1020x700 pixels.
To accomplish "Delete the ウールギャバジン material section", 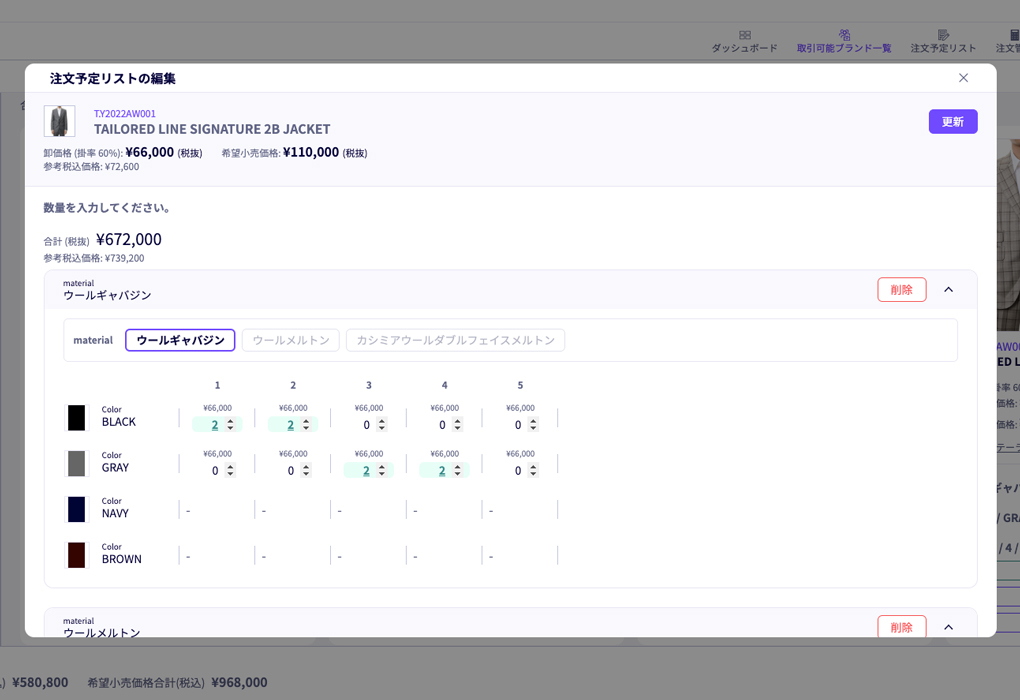I will 901,289.
